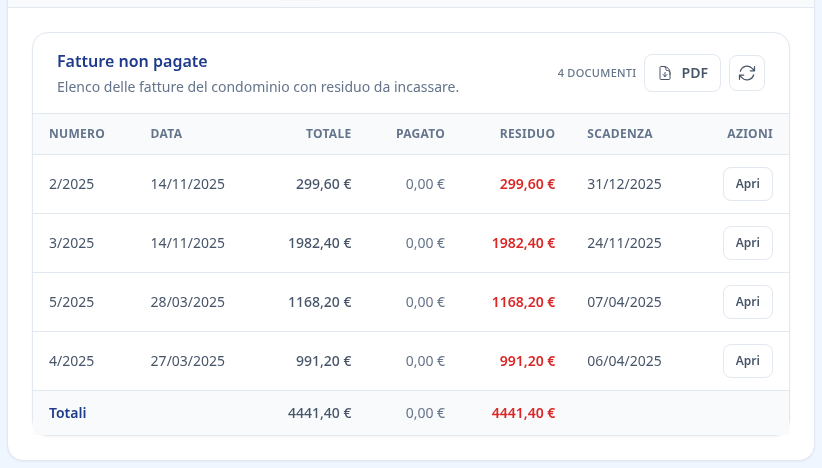
Task: Export unpaid invoices with the PDF button
Action: [682, 73]
